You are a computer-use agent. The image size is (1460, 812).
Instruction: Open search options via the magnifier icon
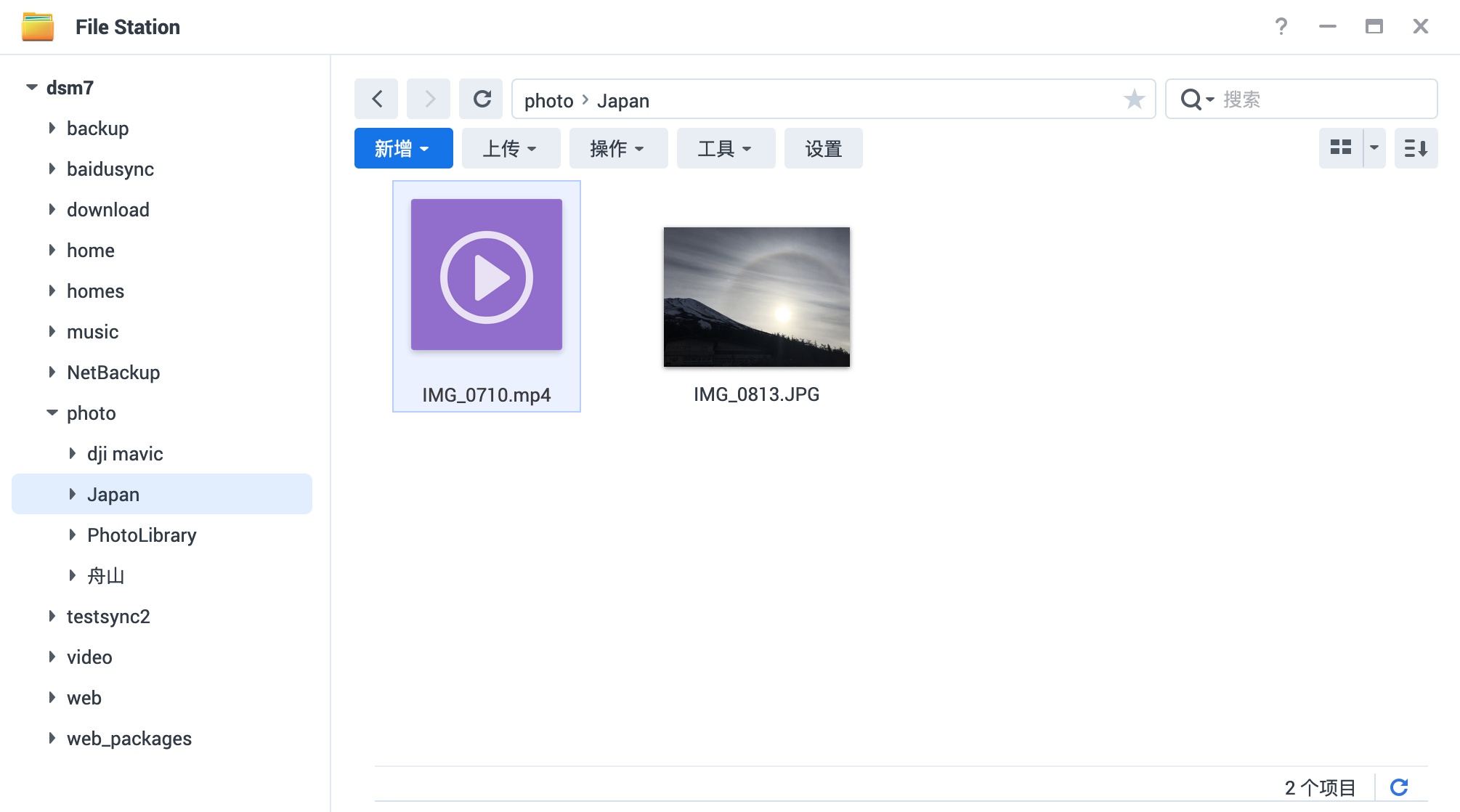click(x=1196, y=99)
